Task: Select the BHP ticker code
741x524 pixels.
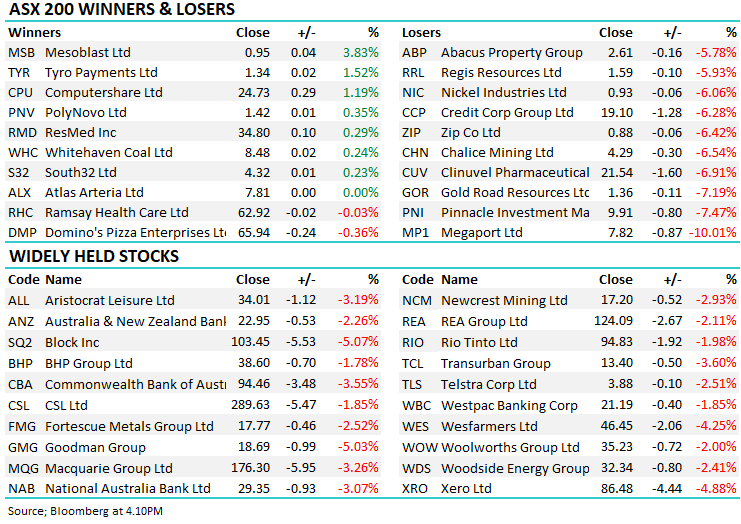Action: [x=20, y=364]
